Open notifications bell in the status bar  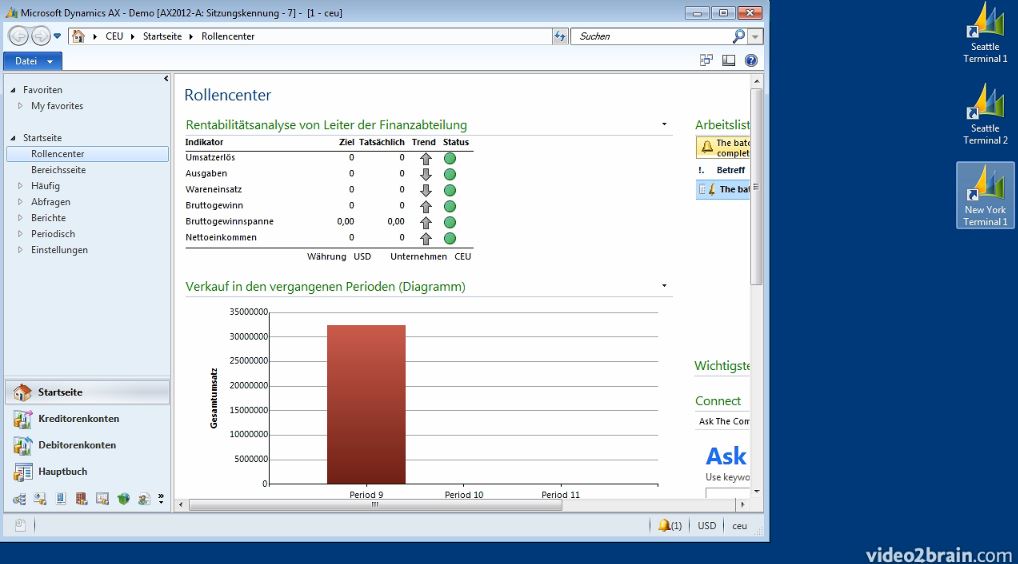click(670, 526)
